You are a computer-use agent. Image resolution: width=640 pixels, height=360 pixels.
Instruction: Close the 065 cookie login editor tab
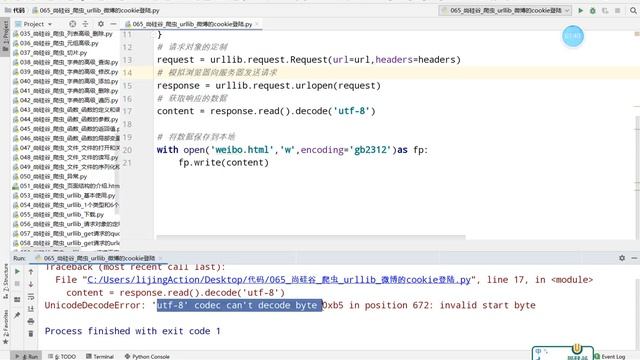click(257, 24)
